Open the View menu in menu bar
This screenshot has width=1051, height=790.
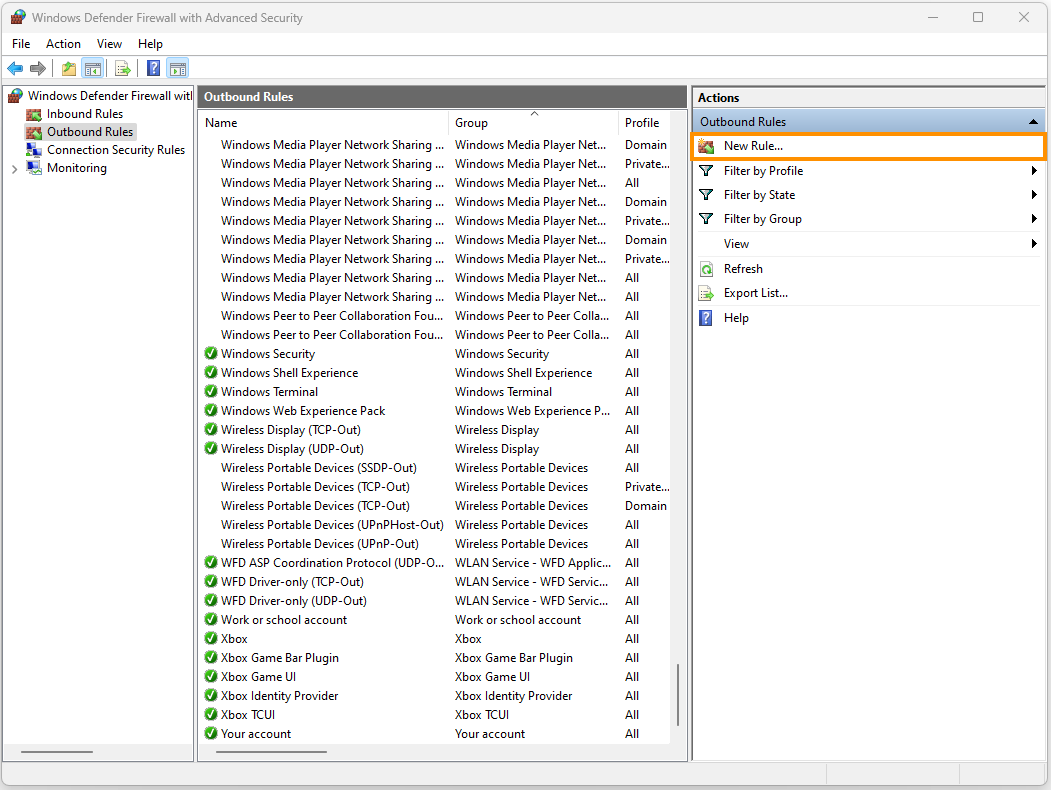click(109, 44)
